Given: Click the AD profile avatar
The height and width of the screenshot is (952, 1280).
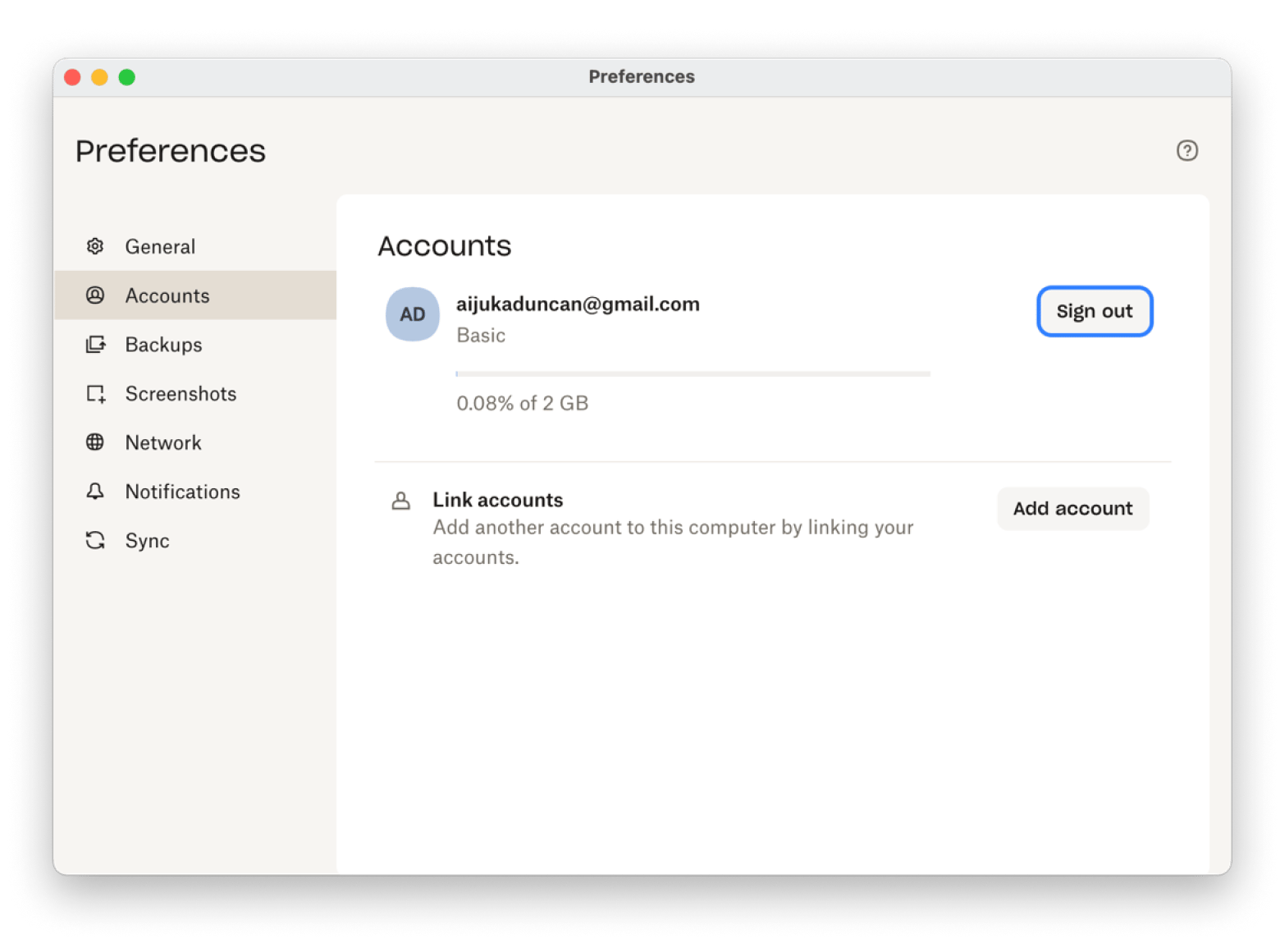Looking at the screenshot, I should tap(412, 314).
